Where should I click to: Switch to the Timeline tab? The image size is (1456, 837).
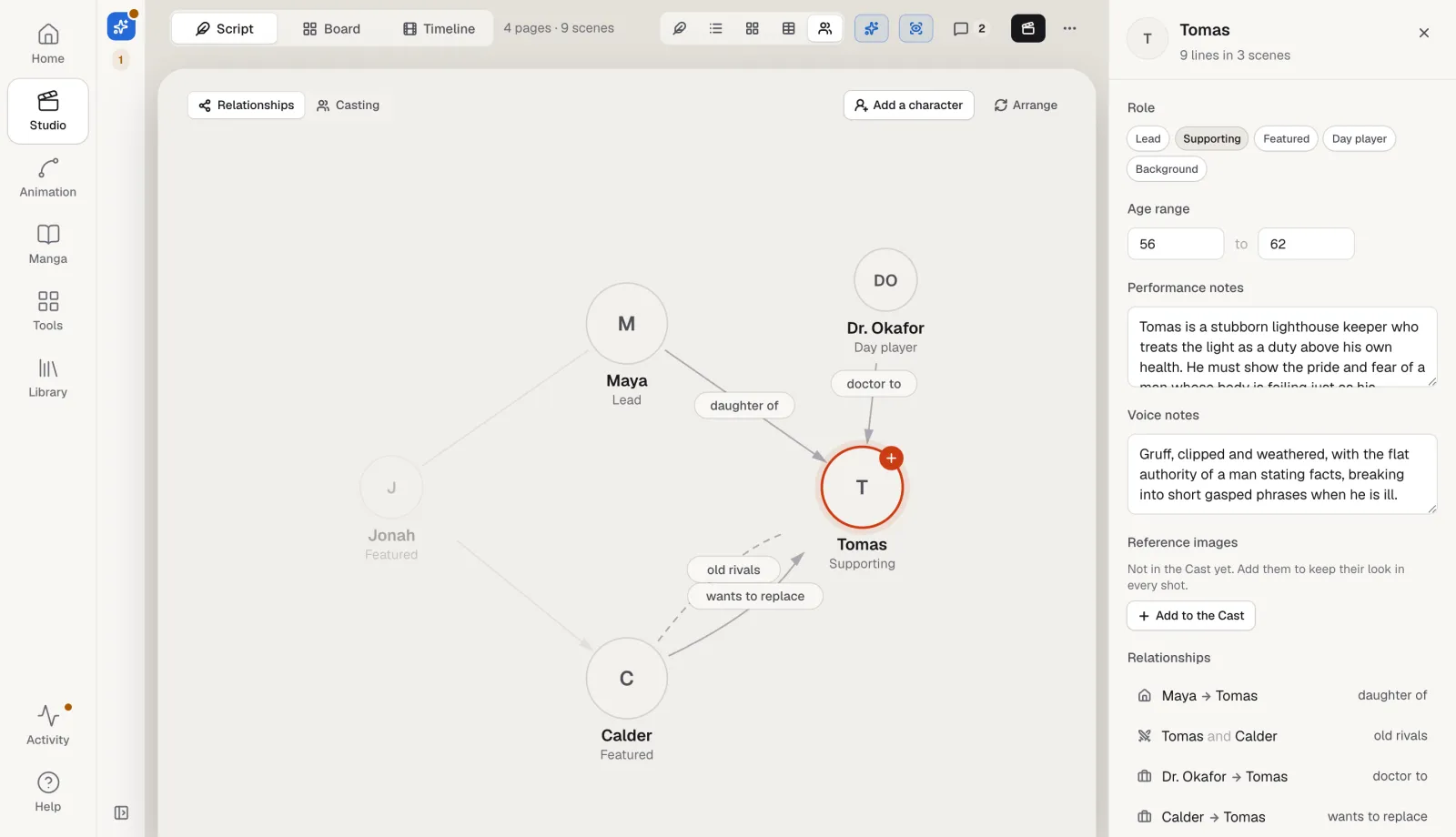pos(439,28)
